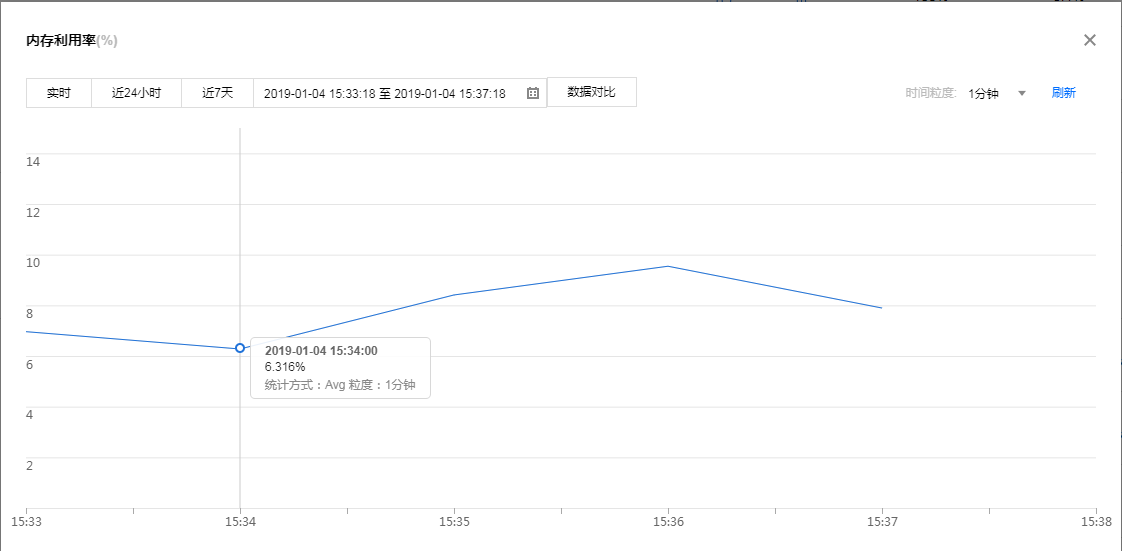Select the line vertex at 15:35

454,295
